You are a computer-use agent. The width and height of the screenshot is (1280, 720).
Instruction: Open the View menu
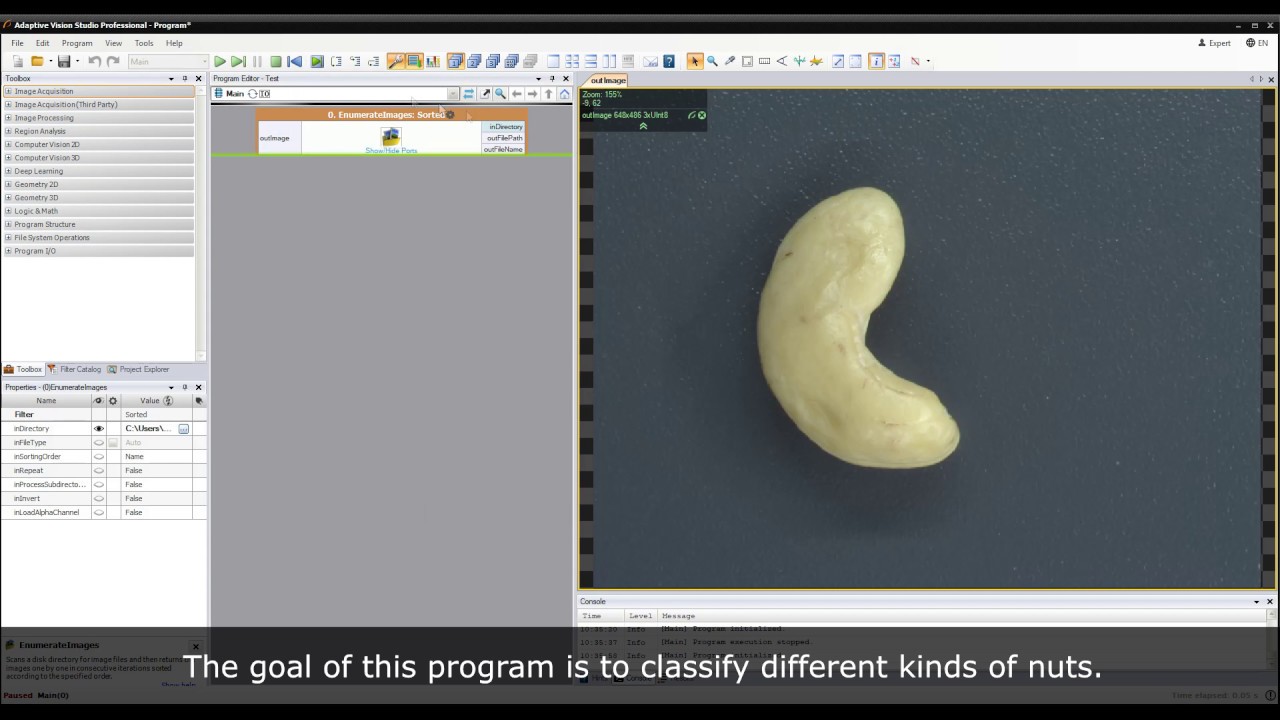point(114,43)
